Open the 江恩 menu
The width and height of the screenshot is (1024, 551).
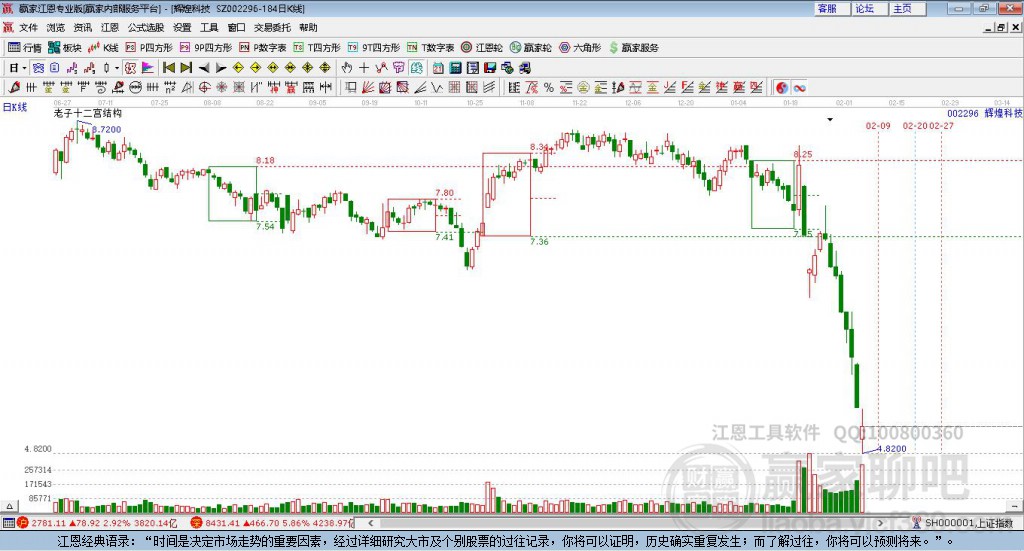pyautogui.click(x=110, y=27)
